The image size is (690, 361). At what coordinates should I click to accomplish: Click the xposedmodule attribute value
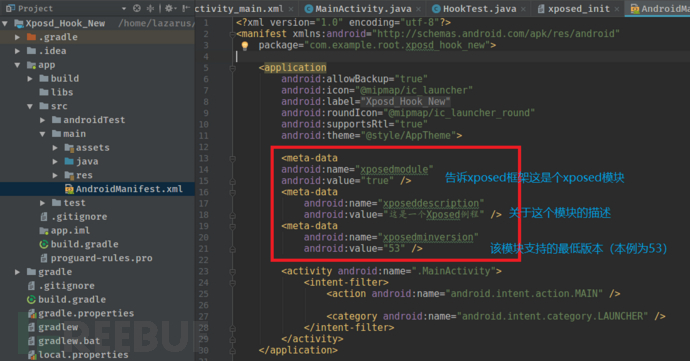click(394, 169)
